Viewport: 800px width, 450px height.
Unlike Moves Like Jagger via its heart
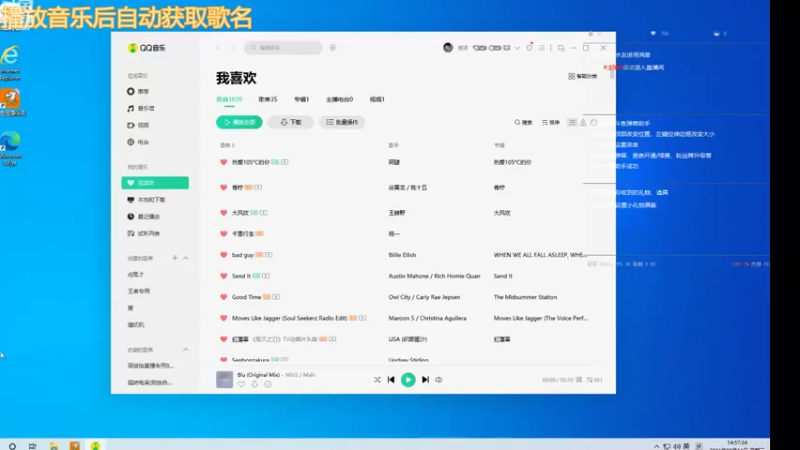[223, 318]
